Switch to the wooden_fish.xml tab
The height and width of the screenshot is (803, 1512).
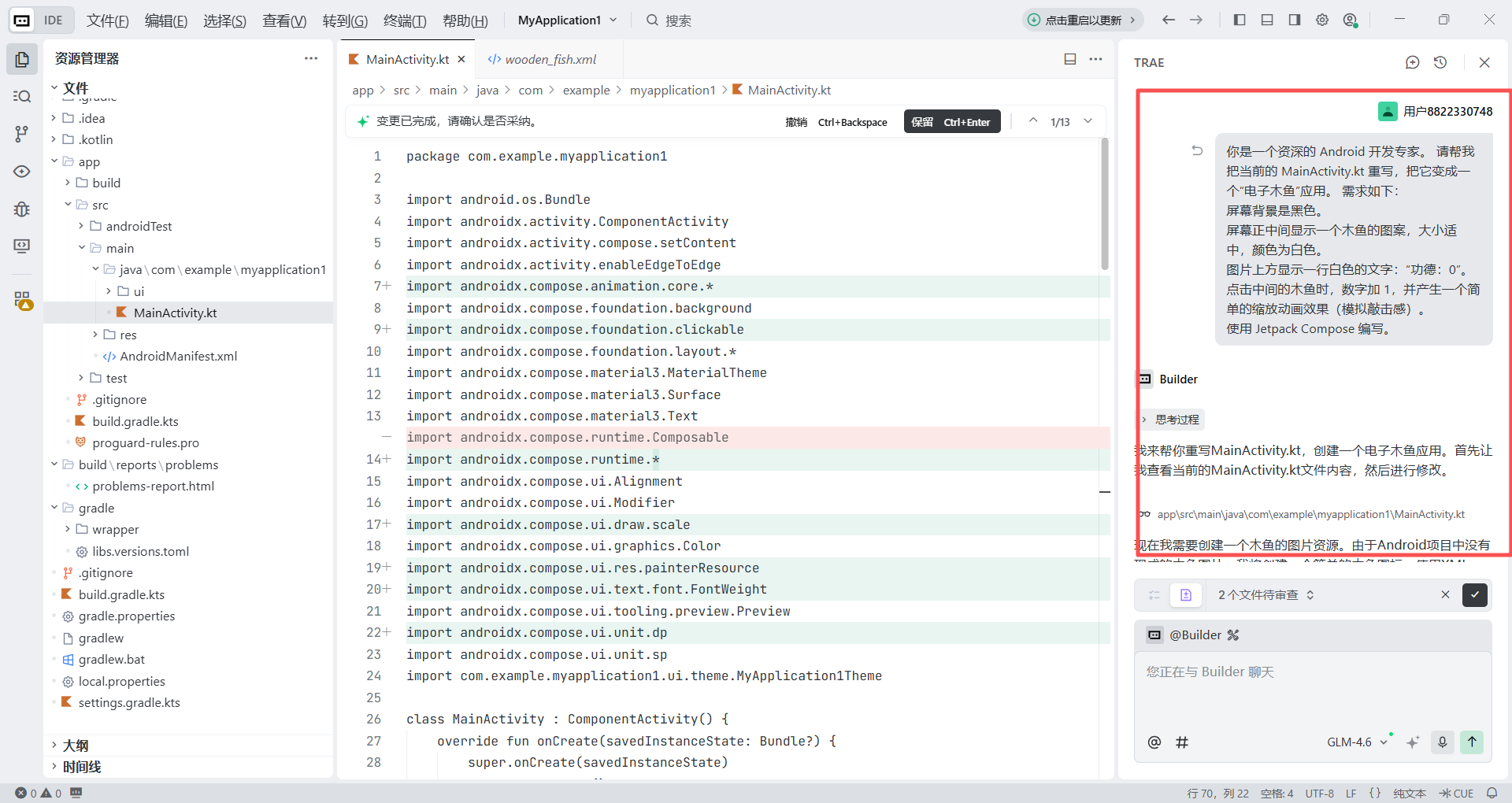pyautogui.click(x=550, y=59)
